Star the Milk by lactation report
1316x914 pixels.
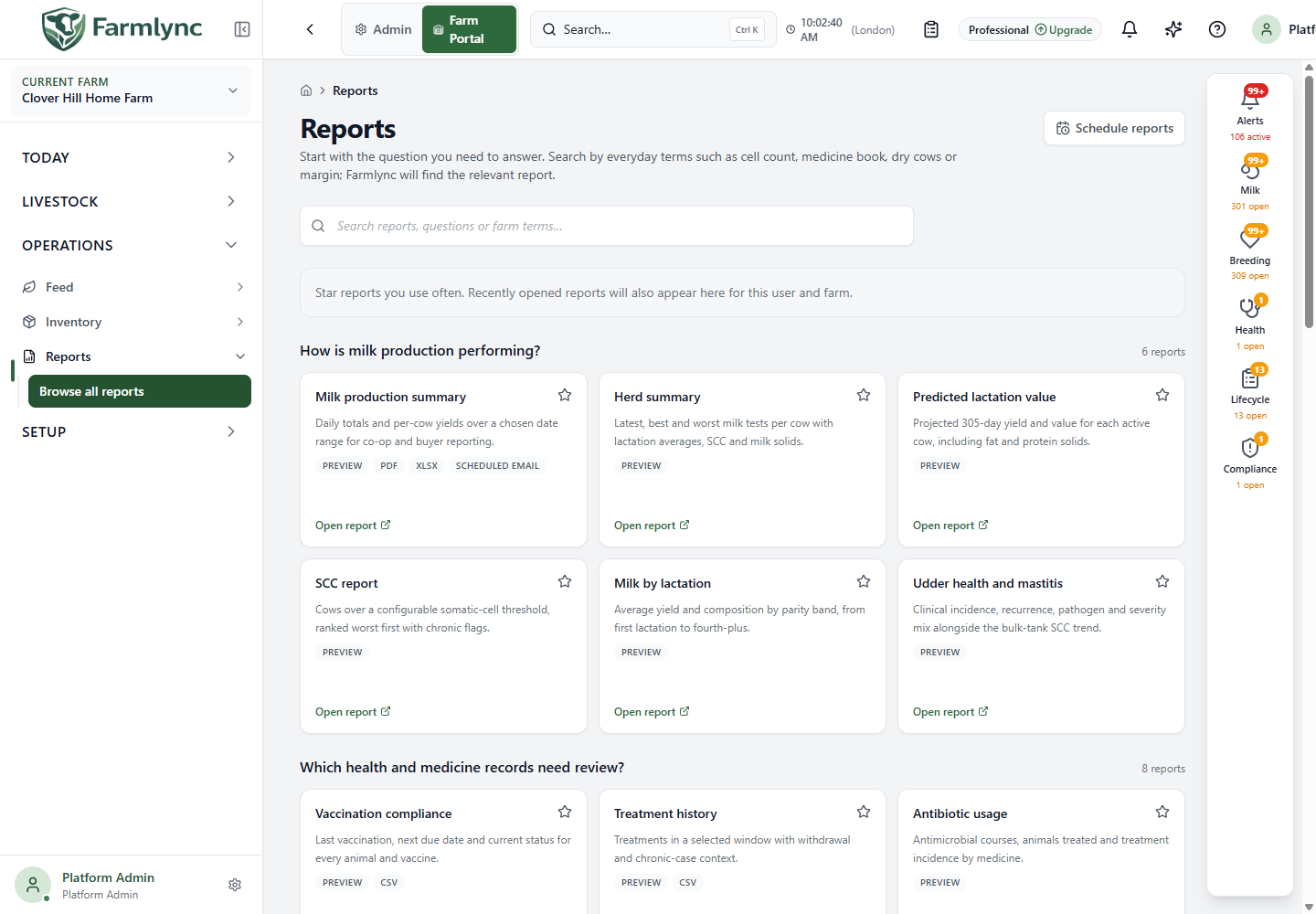click(x=864, y=581)
